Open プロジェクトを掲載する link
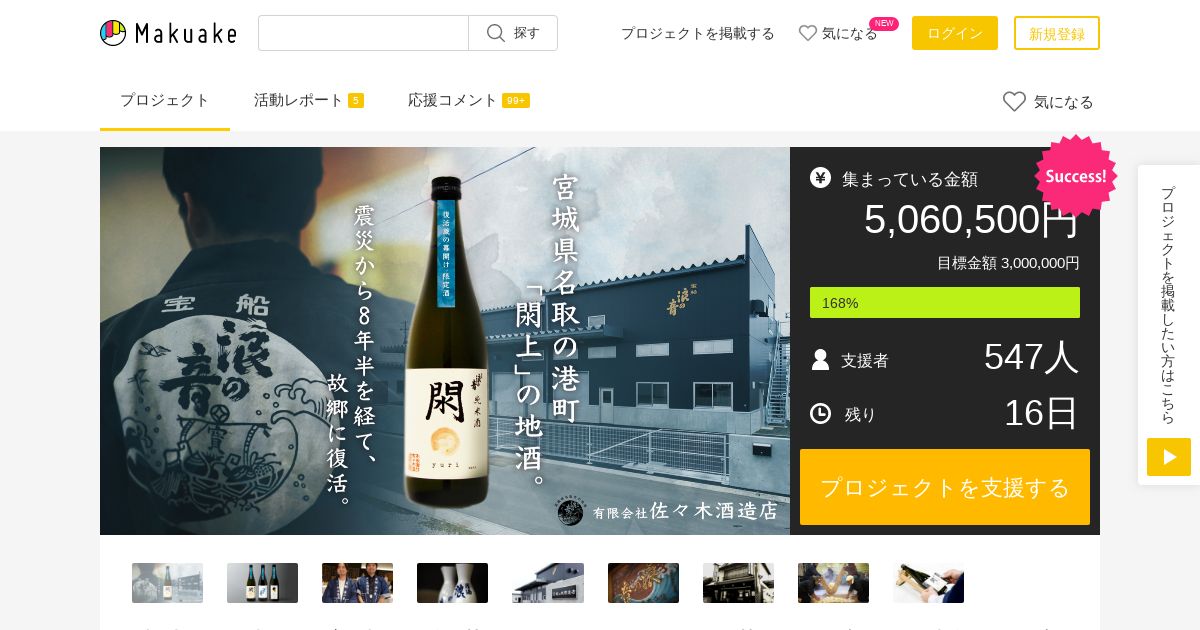The image size is (1200, 630). pyautogui.click(x=698, y=33)
